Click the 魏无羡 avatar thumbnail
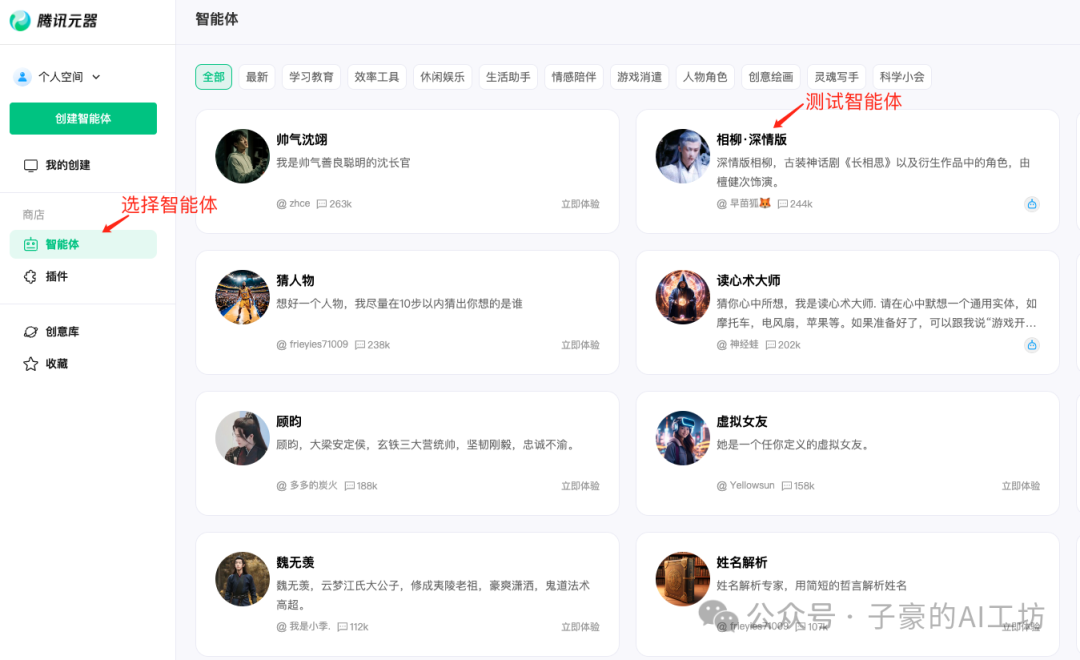1080x660 pixels. [x=242, y=580]
